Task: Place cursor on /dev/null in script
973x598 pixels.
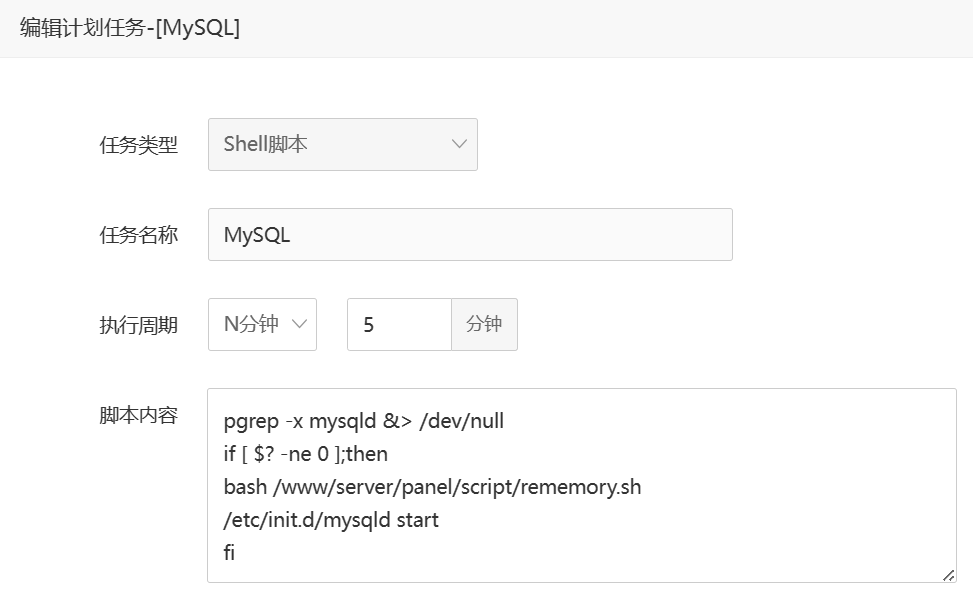Action: (461, 421)
